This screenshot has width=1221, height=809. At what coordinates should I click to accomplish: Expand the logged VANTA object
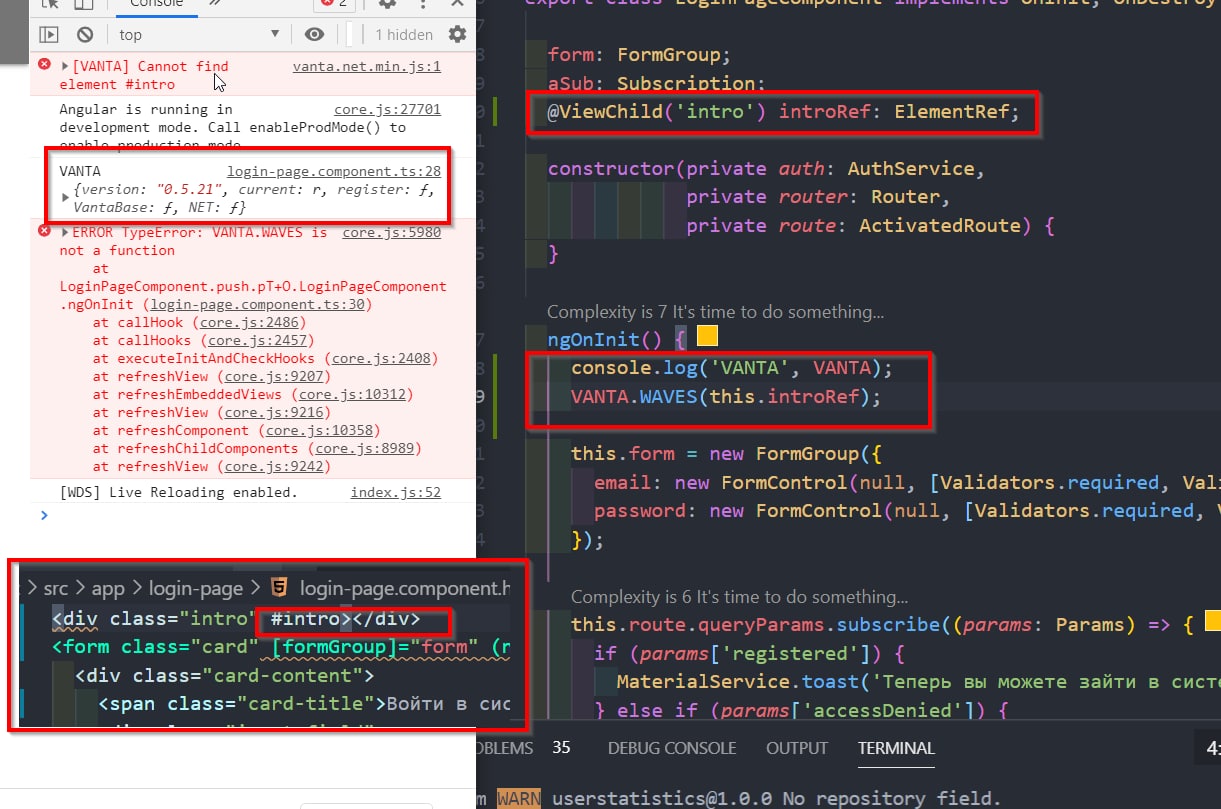point(65,198)
